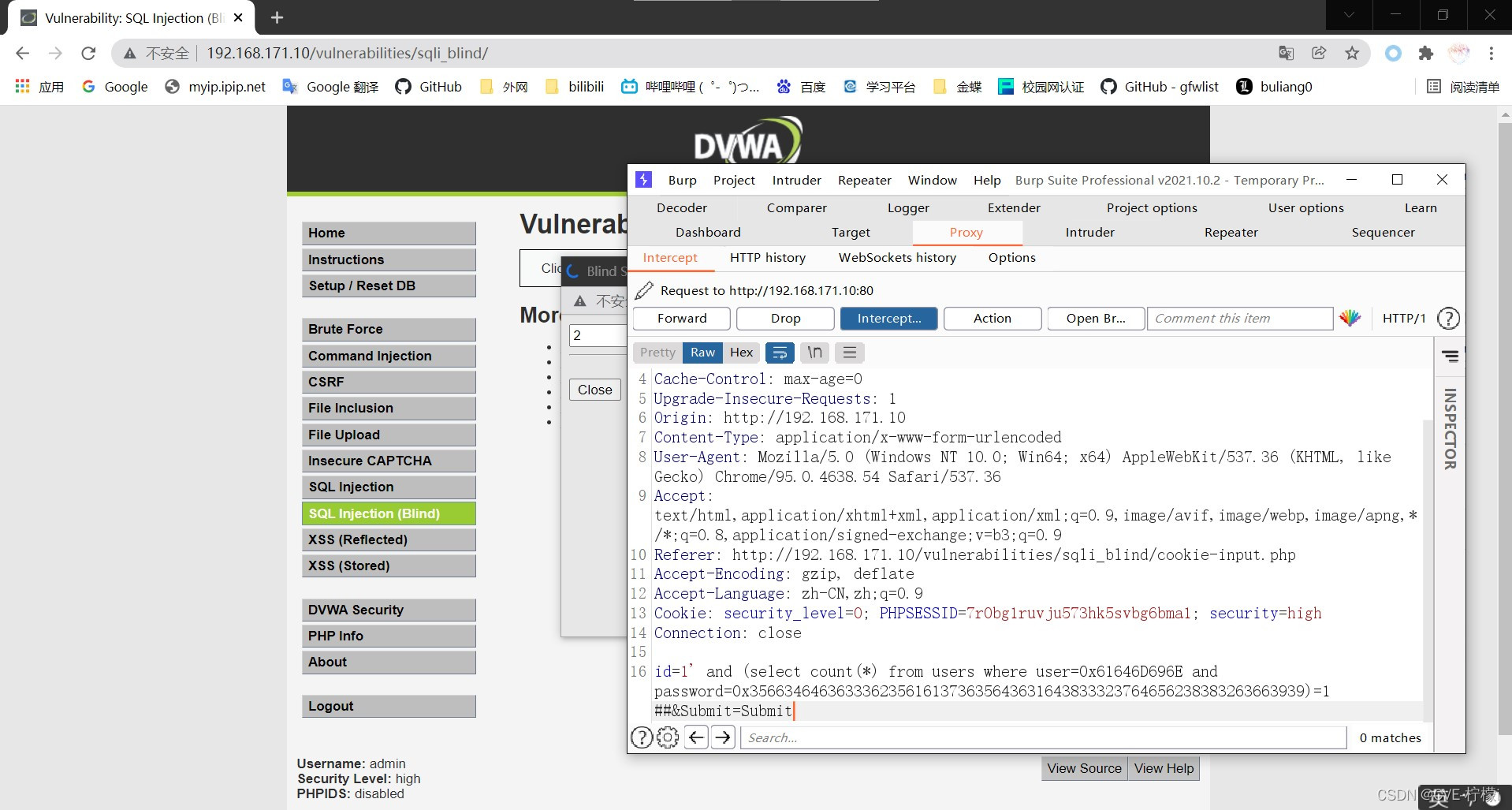Click the Search field in Burp editor
This screenshot has height=810, width=1512.
pyautogui.click(x=1043, y=737)
